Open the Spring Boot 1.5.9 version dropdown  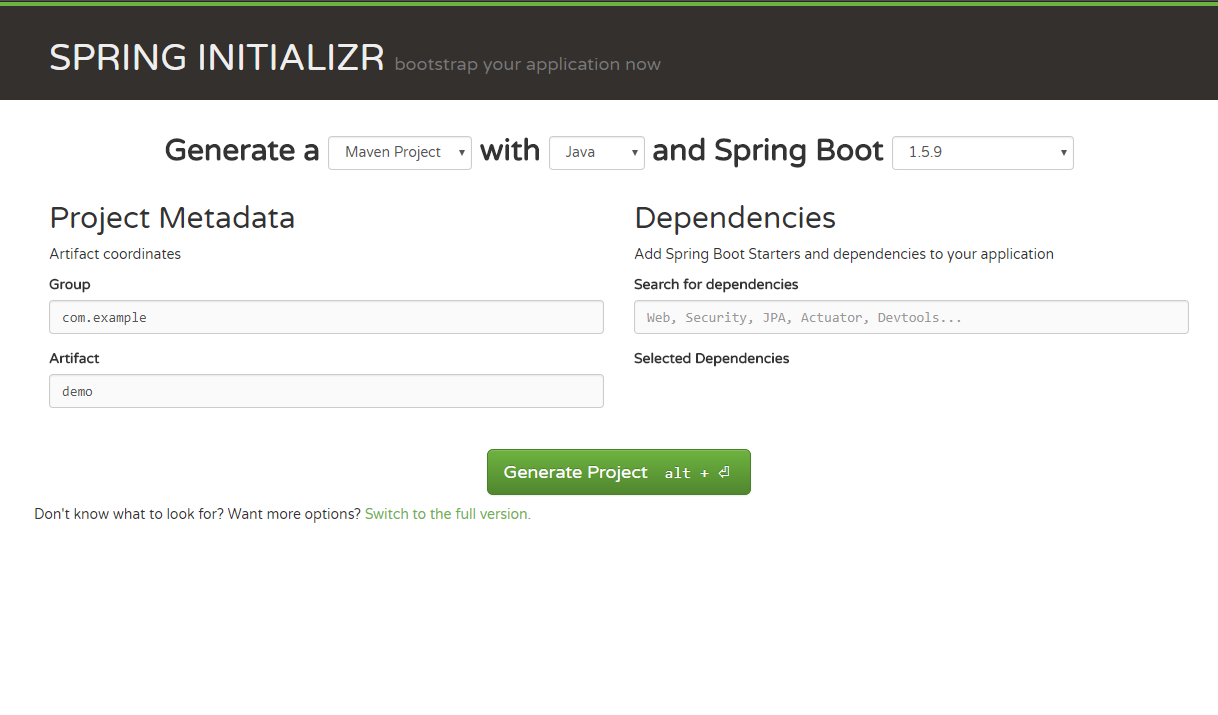pos(983,153)
